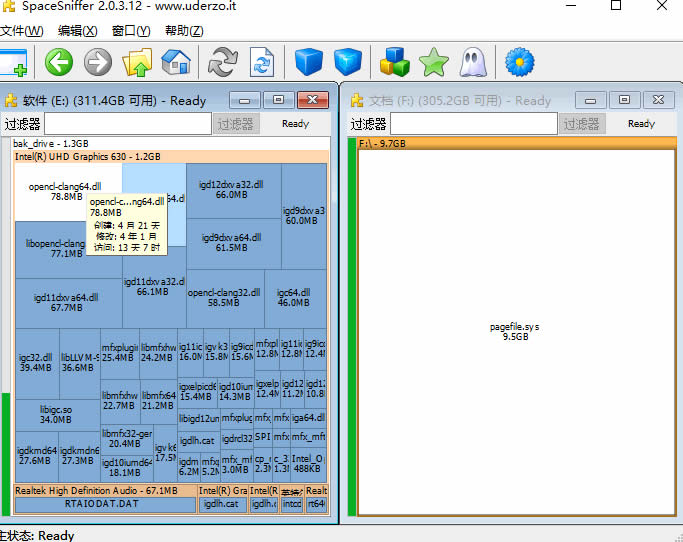
Task: Go up one folder level
Action: pyautogui.click(x=137, y=63)
